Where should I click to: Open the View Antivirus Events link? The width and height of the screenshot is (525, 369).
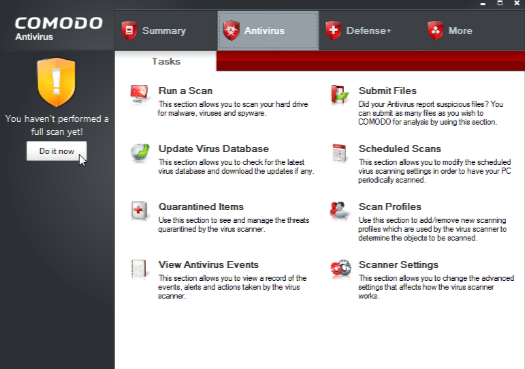click(x=208, y=265)
